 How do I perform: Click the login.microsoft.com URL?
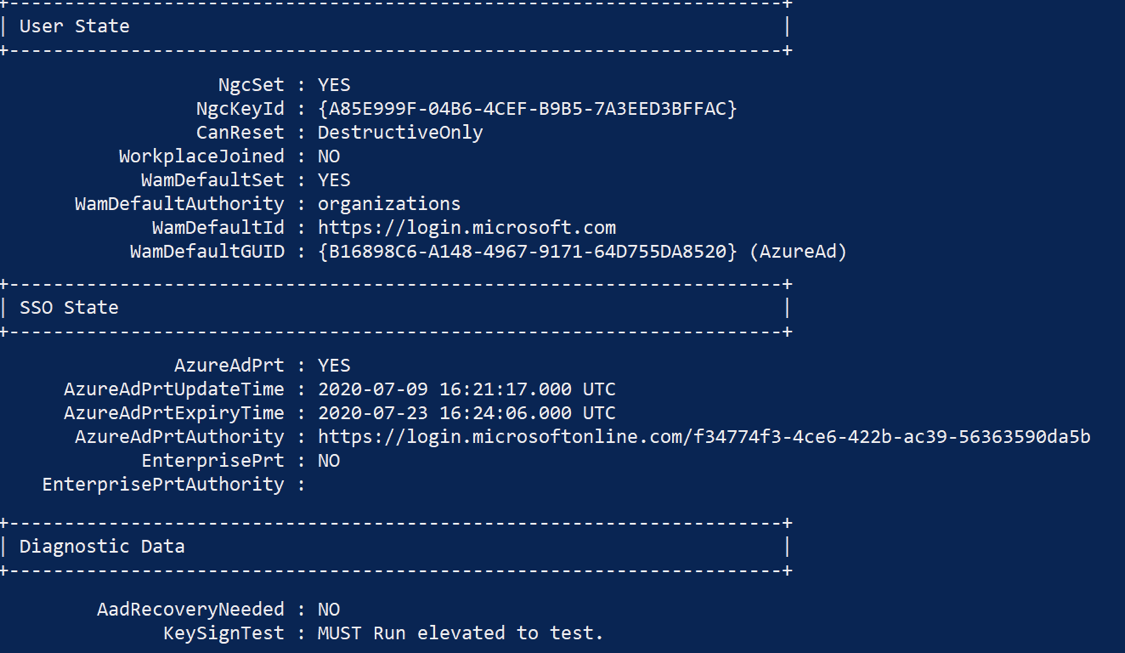pos(466,228)
